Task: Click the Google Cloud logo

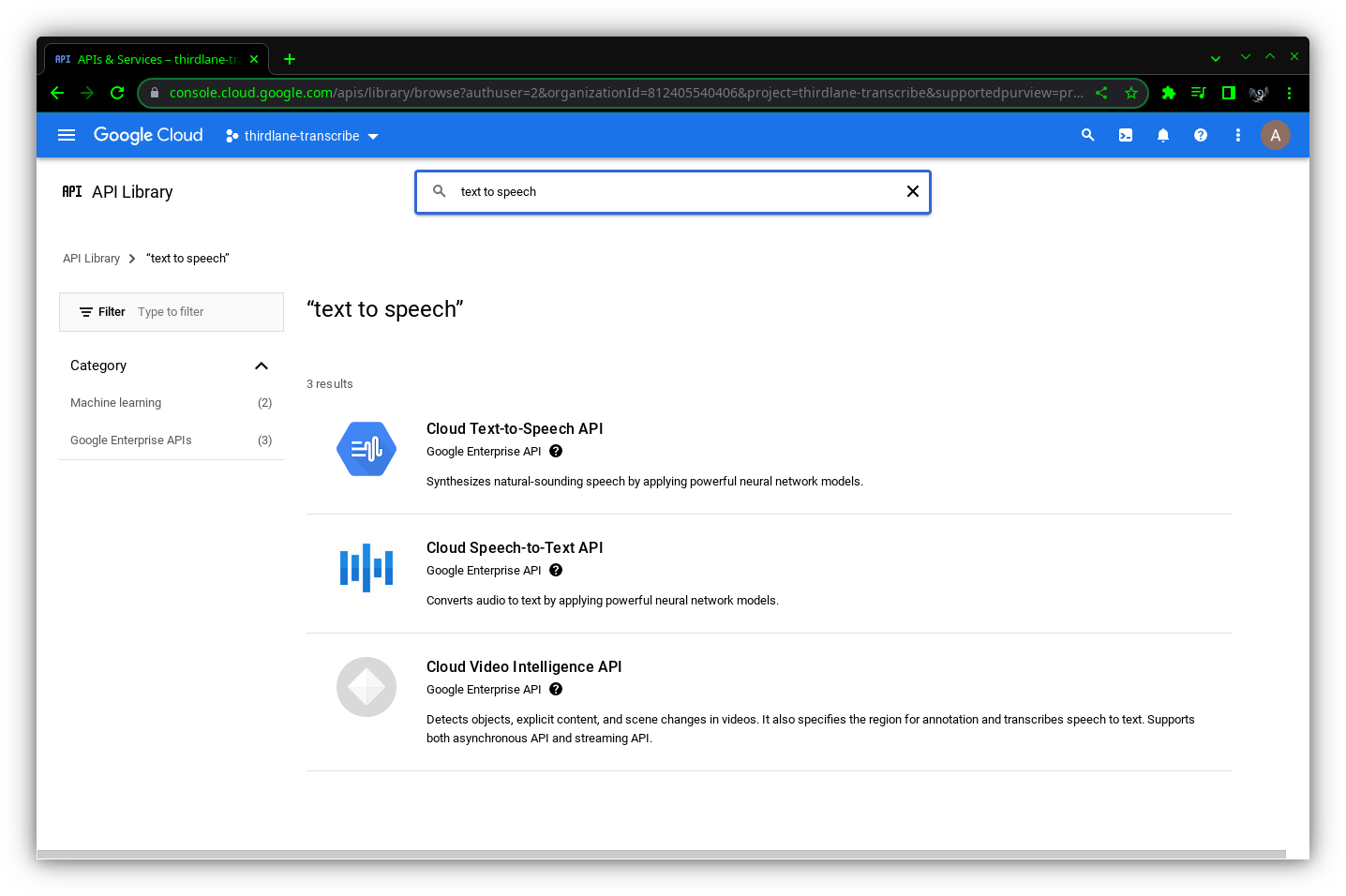Action: point(148,135)
